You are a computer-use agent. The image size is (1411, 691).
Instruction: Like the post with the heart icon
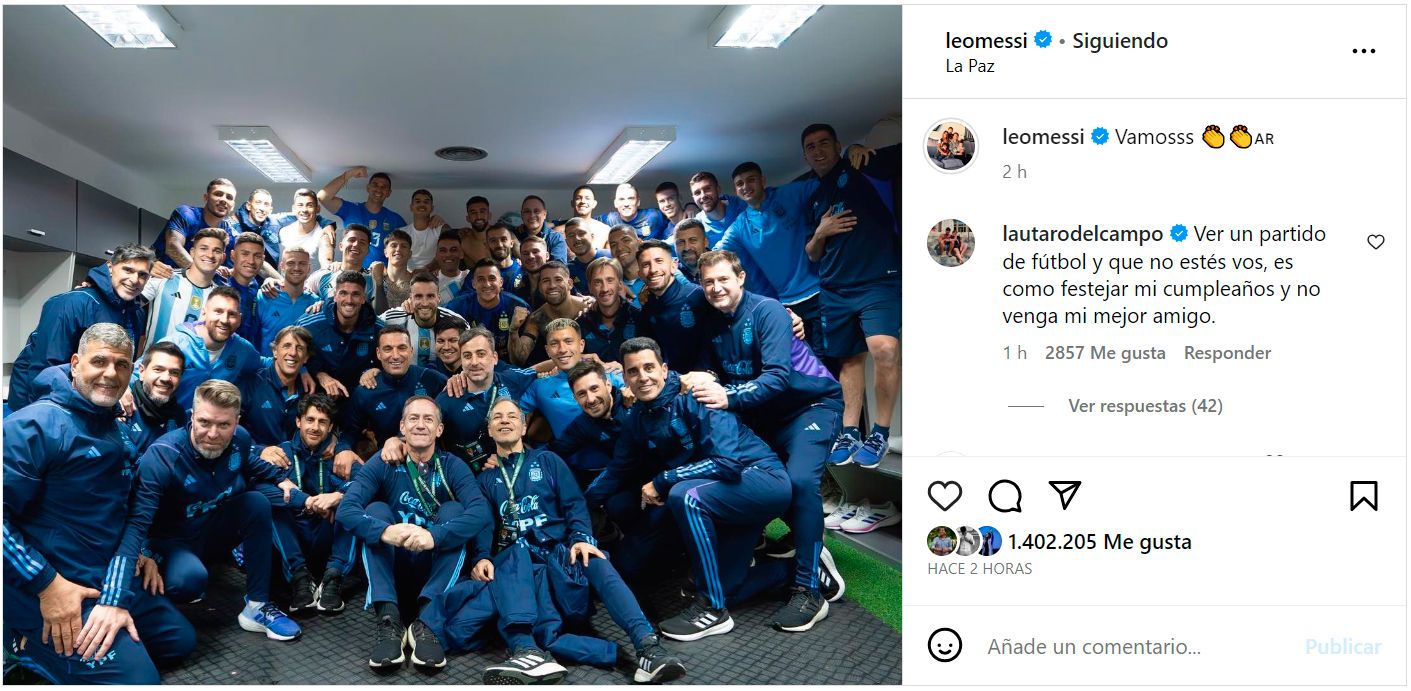pos(945,496)
